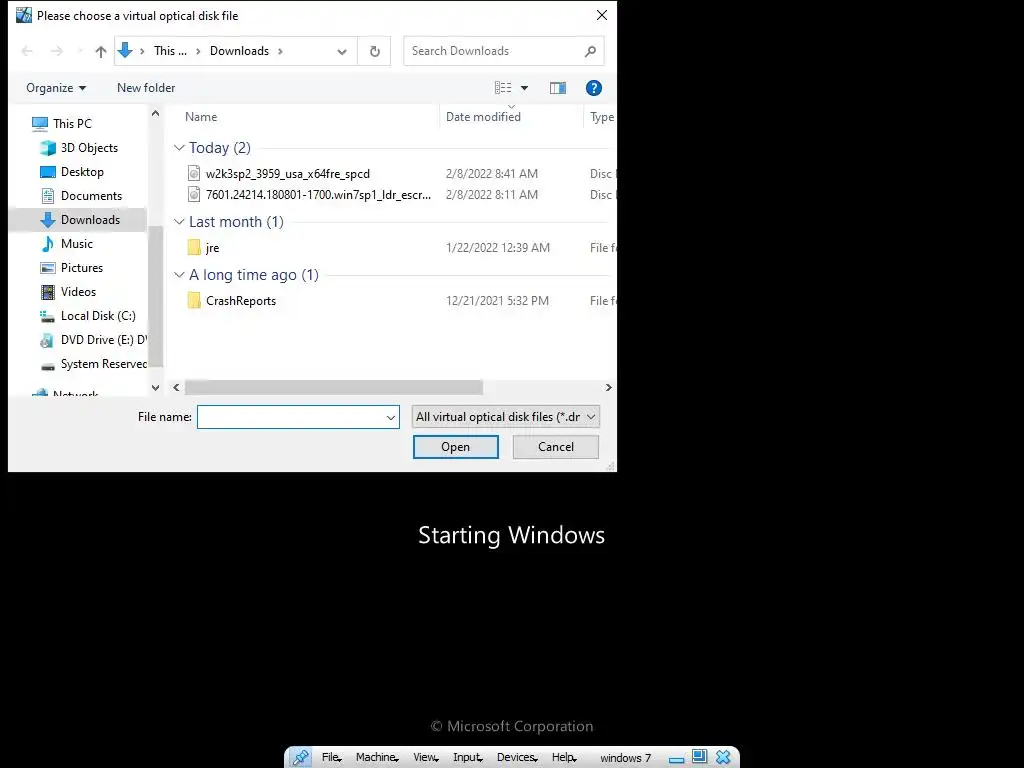Viewport: 1024px width, 768px height.
Task: Click the sidebar scroll down arrow
Action: [x=155, y=388]
